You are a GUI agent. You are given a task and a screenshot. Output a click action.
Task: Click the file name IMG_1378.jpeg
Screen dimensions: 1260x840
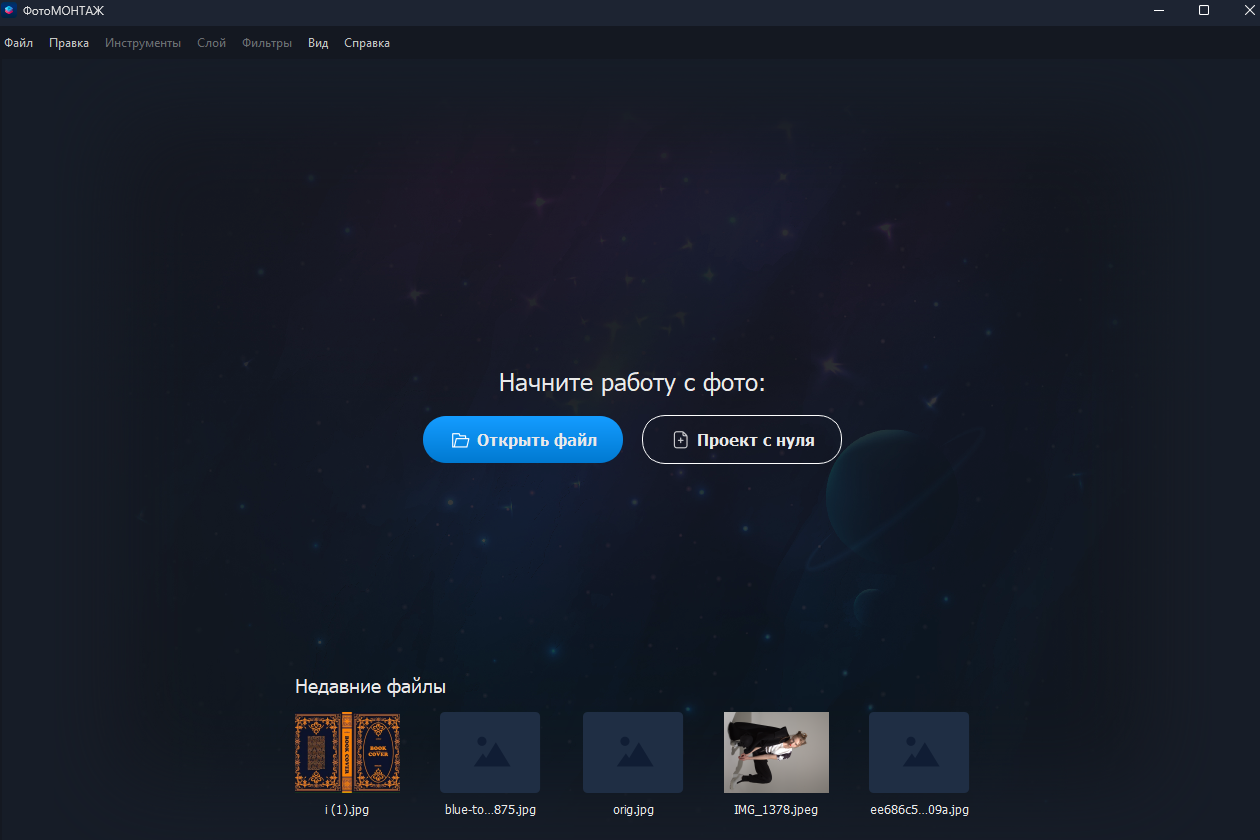pyautogui.click(x=776, y=810)
